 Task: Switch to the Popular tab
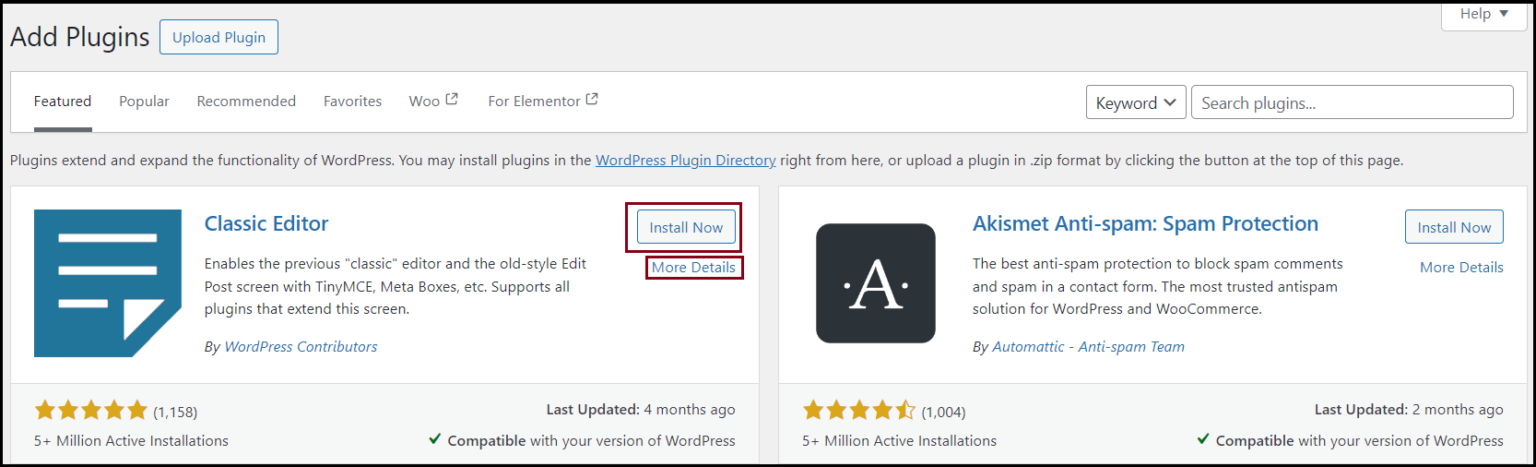[144, 101]
